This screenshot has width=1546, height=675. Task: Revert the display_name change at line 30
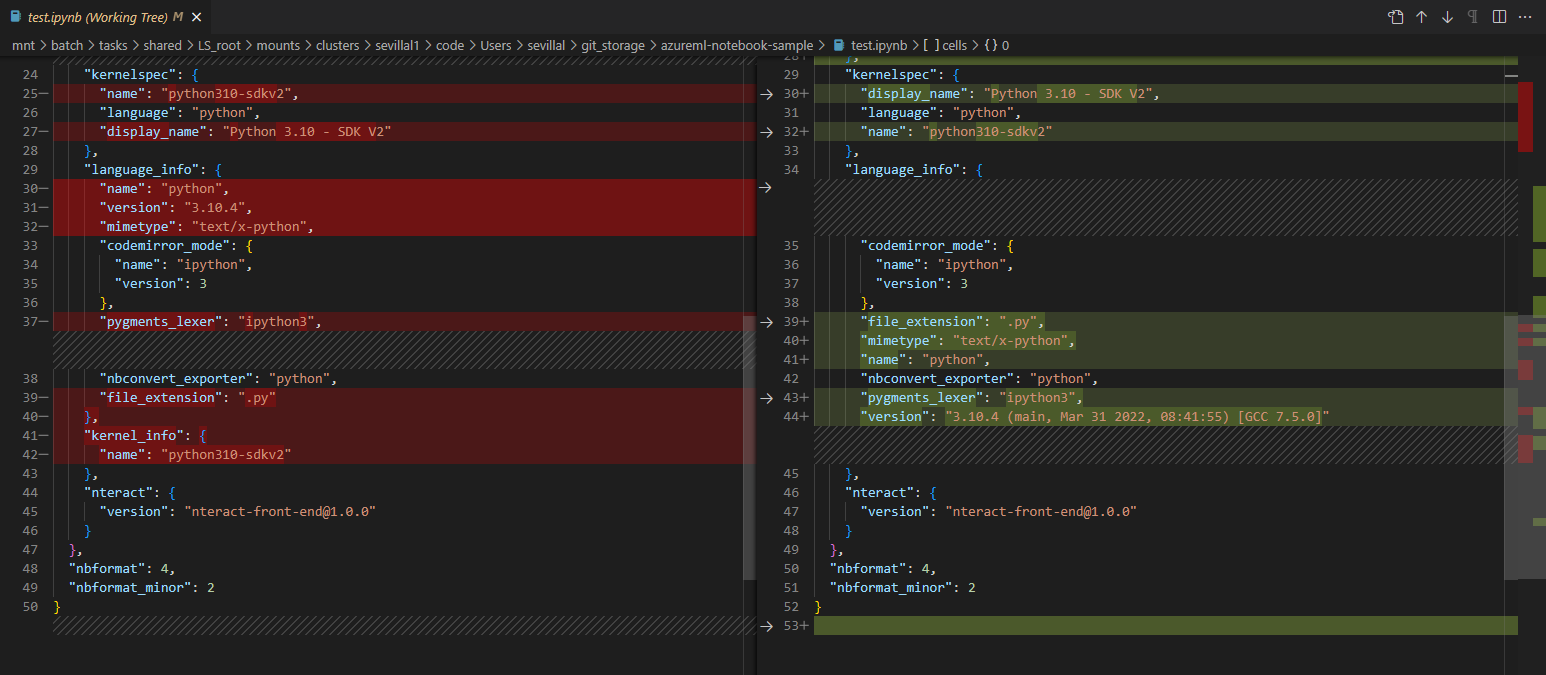pyautogui.click(x=767, y=94)
